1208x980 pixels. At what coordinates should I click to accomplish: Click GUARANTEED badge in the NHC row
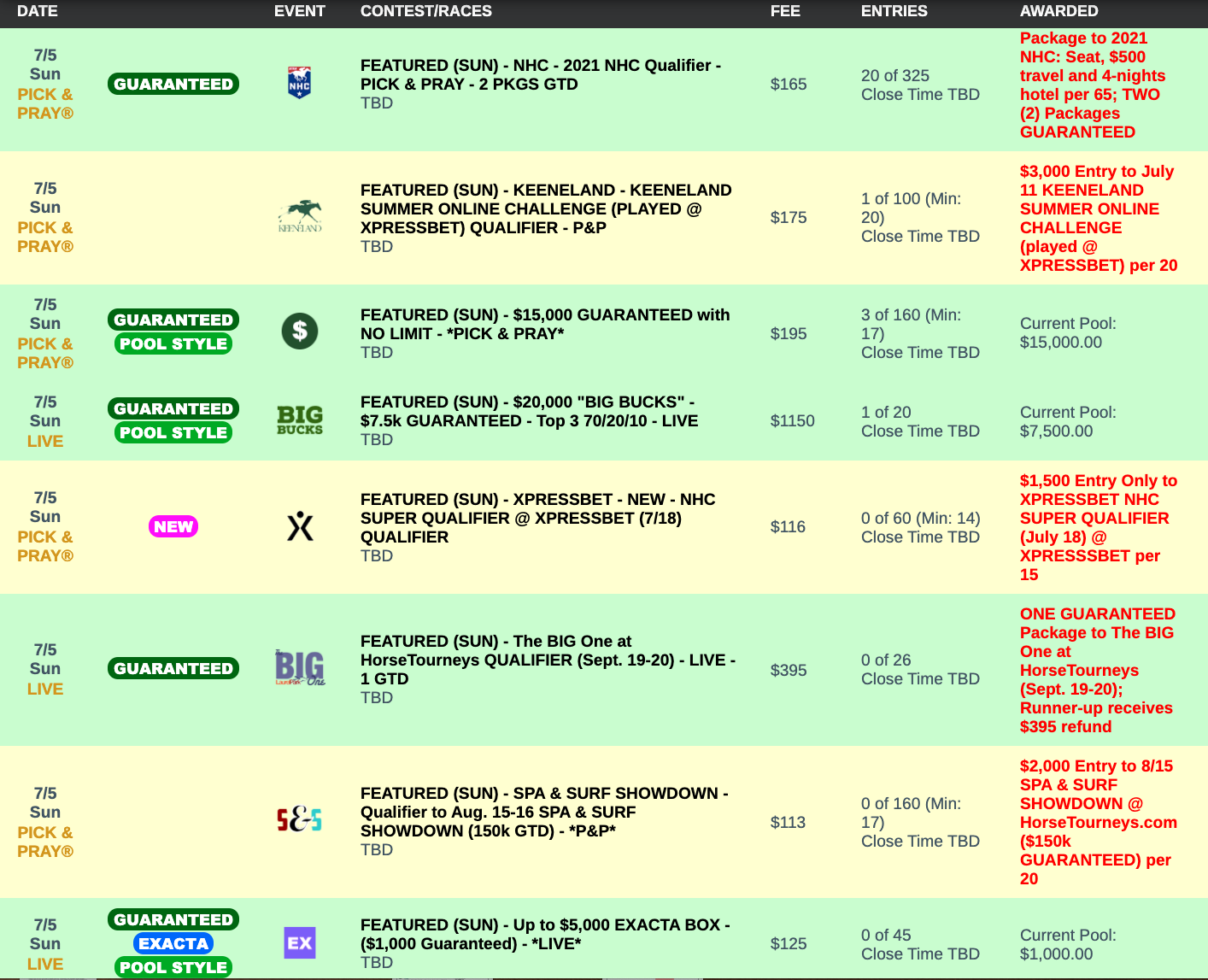[x=173, y=84]
